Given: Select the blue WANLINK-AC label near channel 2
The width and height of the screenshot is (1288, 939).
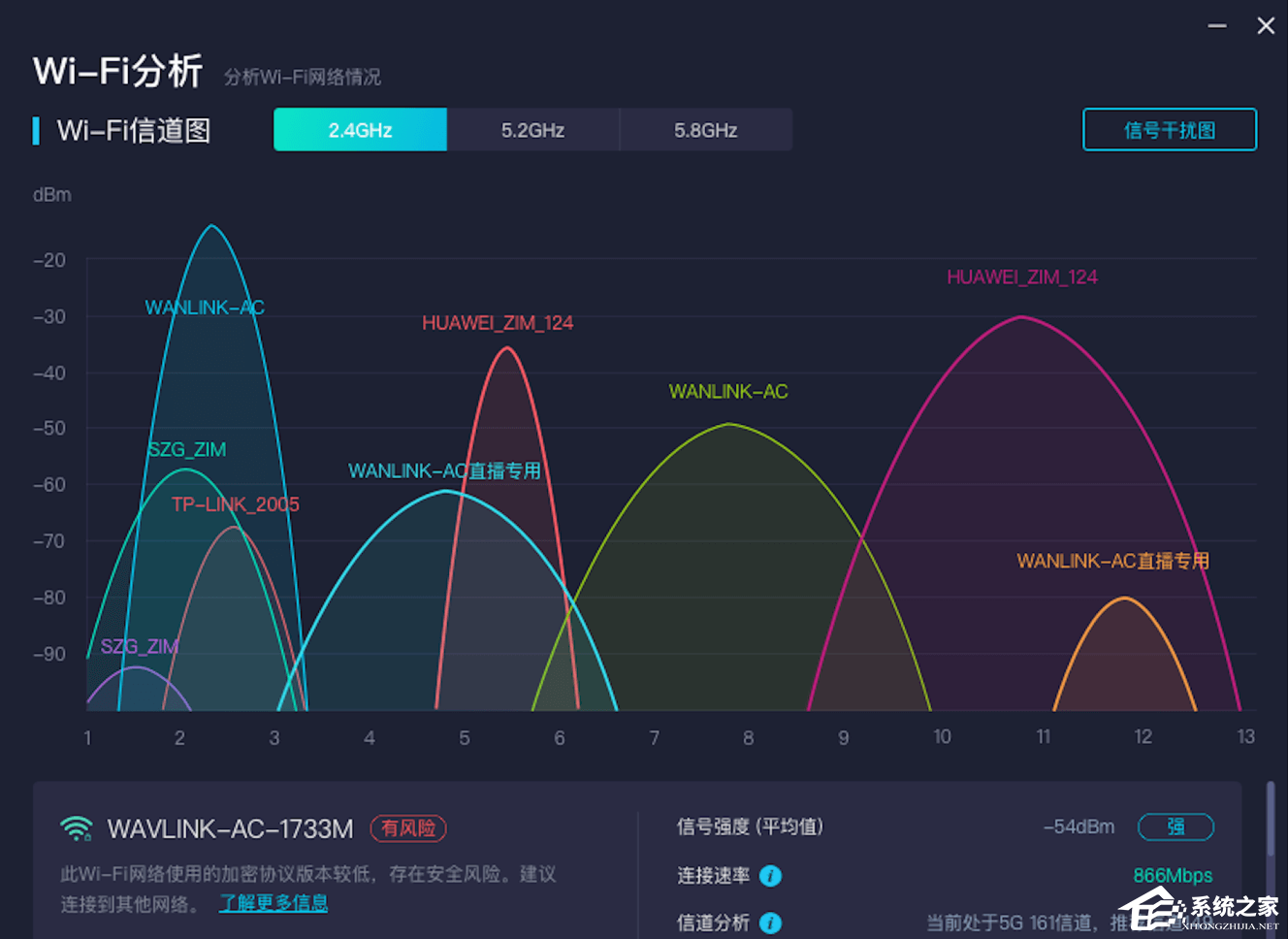Looking at the screenshot, I should tap(205, 308).
